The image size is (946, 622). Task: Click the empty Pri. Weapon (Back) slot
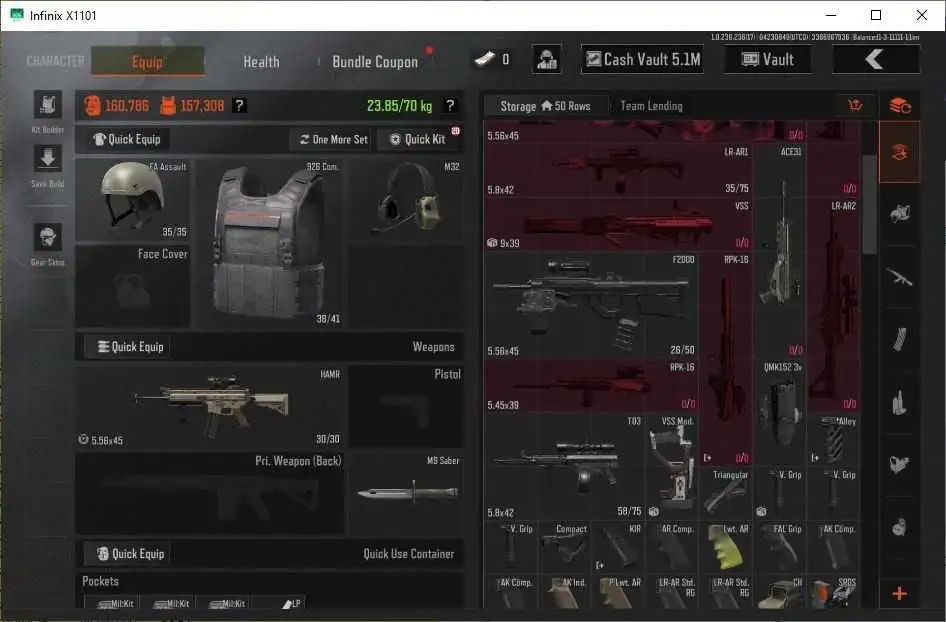210,493
